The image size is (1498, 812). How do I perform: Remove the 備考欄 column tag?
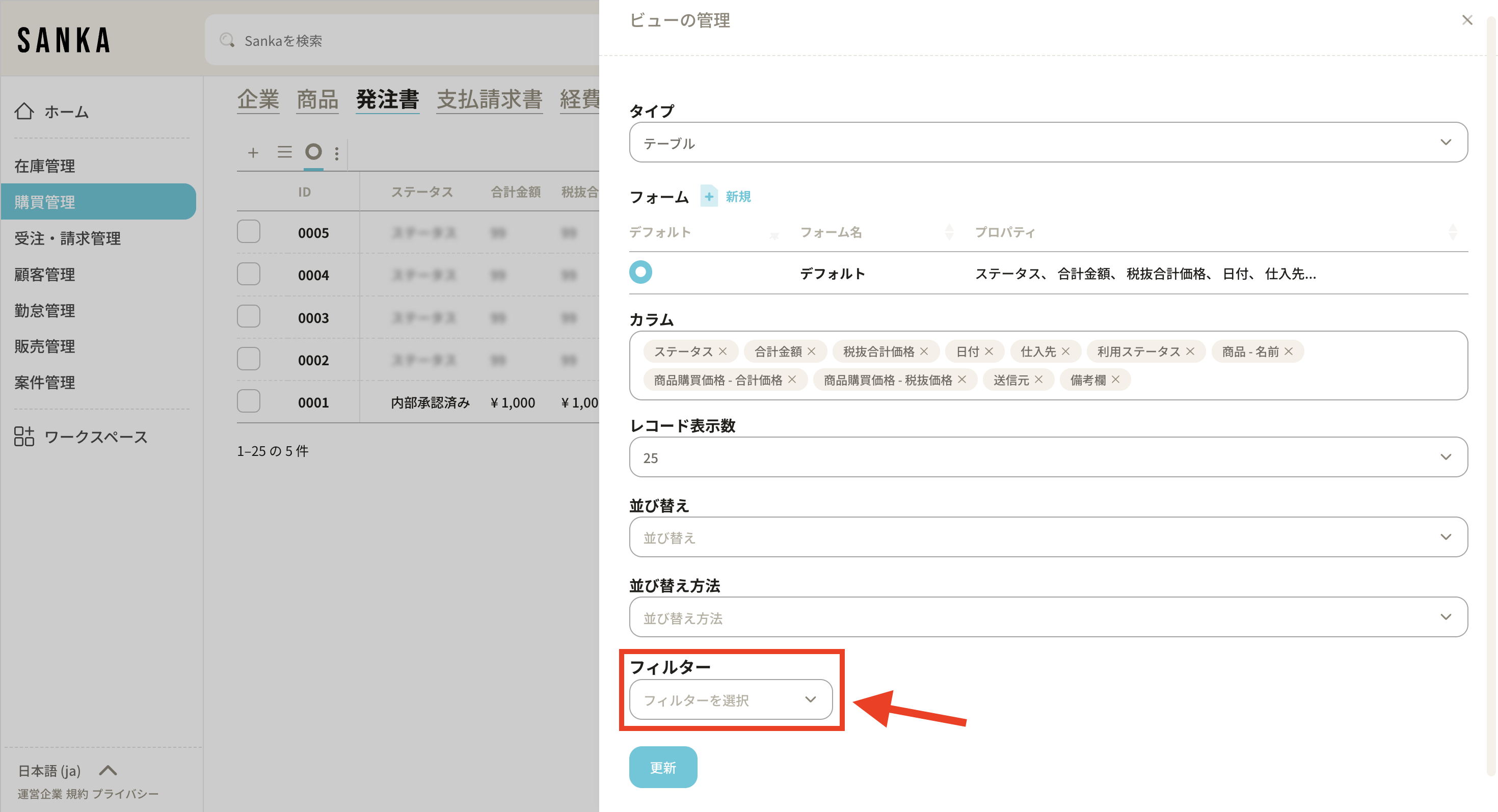pos(1115,380)
